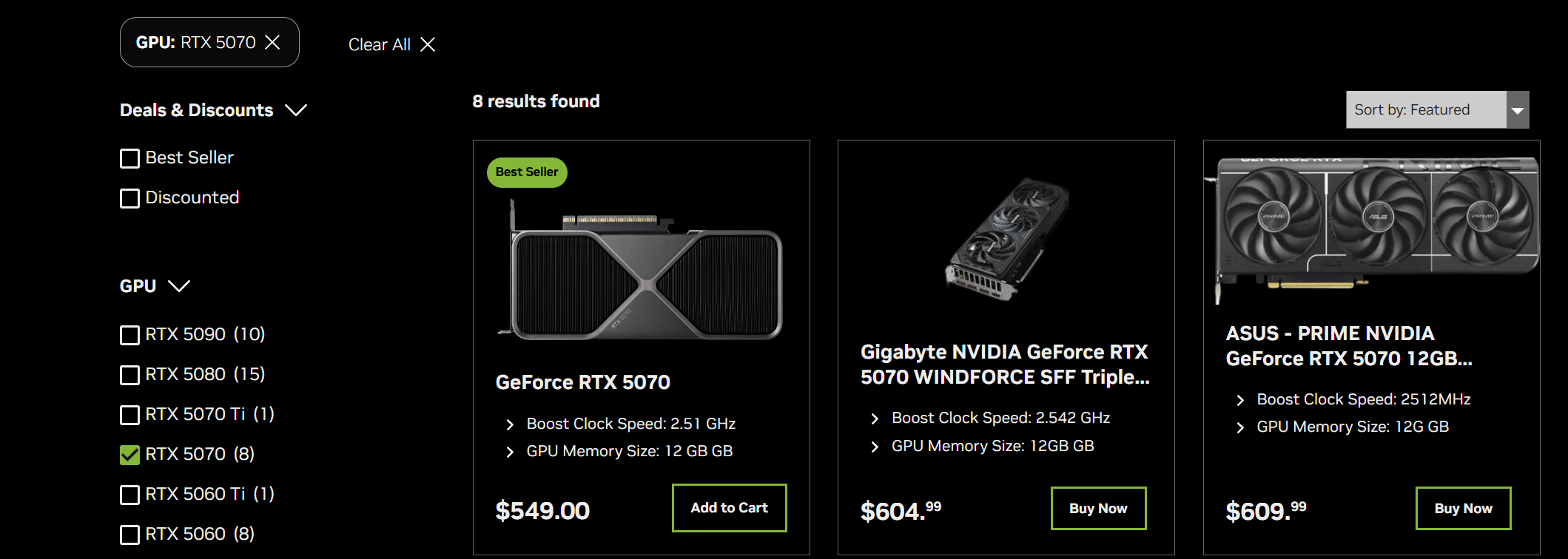Enable the Best Seller checkbox
Screen dimensions: 1568x559
click(x=129, y=158)
